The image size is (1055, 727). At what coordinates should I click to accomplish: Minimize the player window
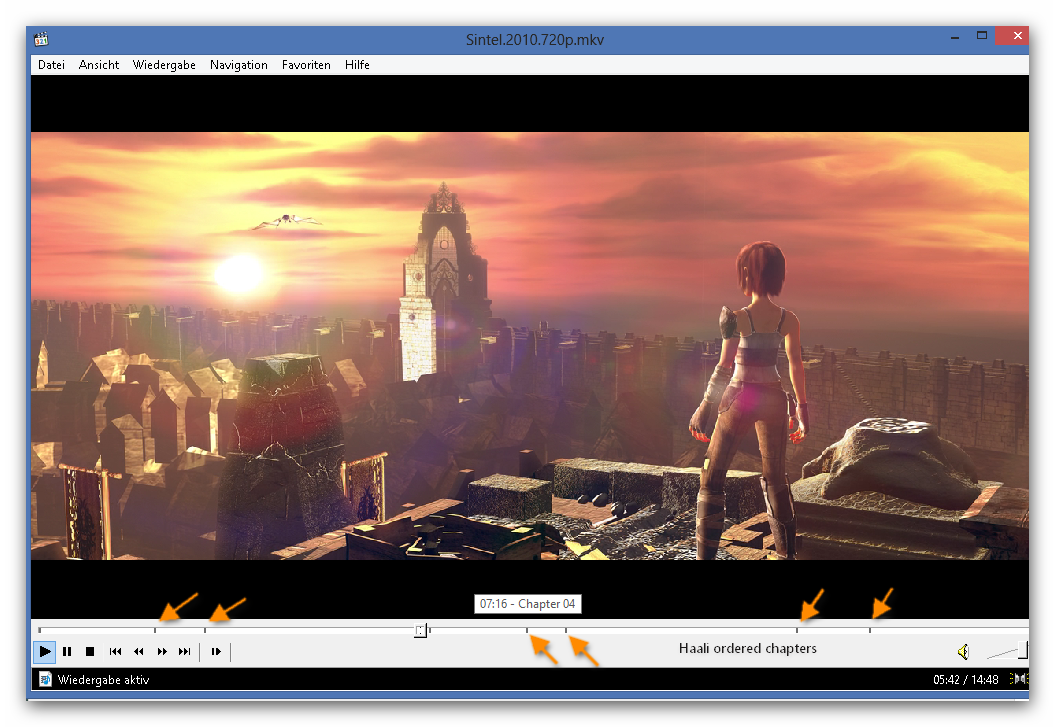pyautogui.click(x=955, y=38)
